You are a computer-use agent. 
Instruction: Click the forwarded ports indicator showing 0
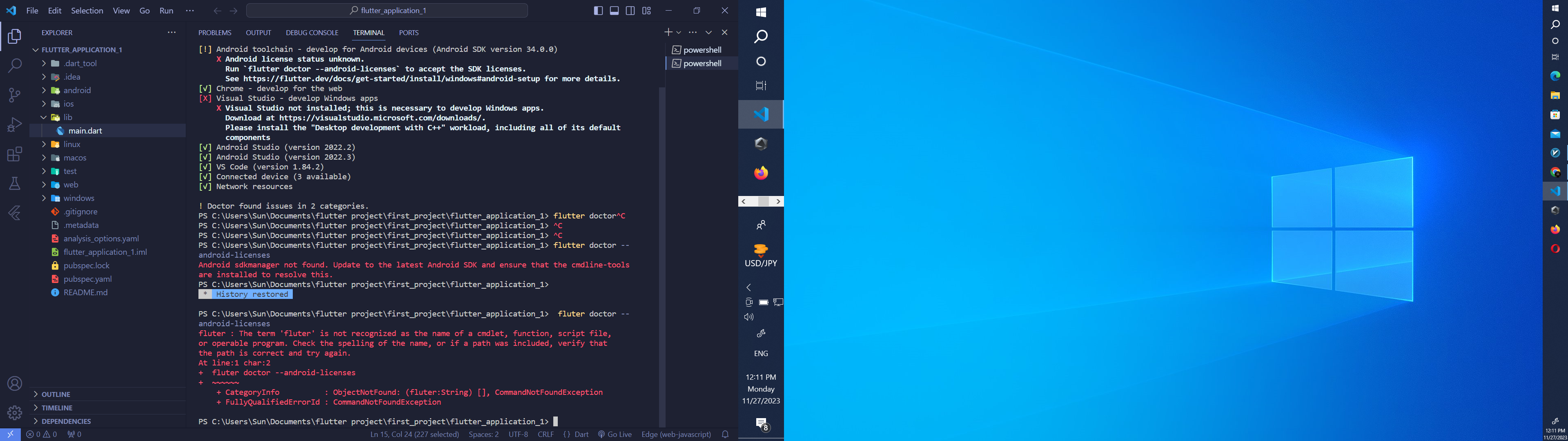74,434
